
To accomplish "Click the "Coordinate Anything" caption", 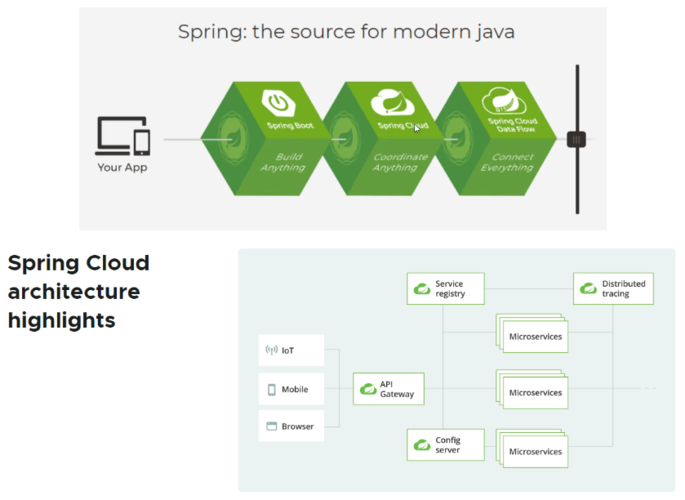I will coord(400,163).
